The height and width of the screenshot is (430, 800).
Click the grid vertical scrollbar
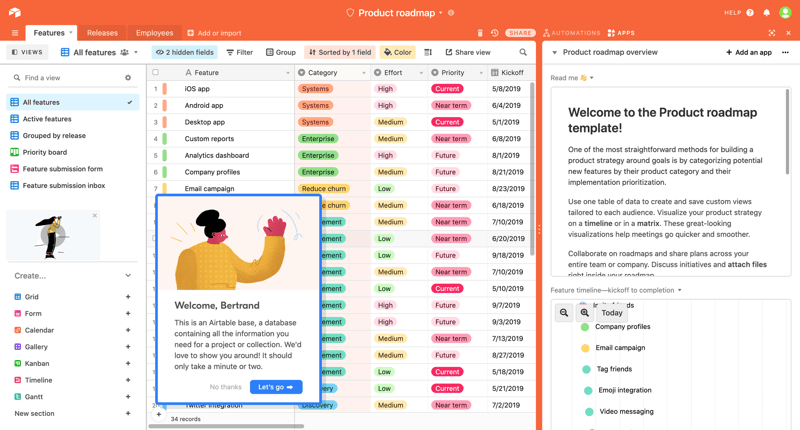click(x=532, y=169)
